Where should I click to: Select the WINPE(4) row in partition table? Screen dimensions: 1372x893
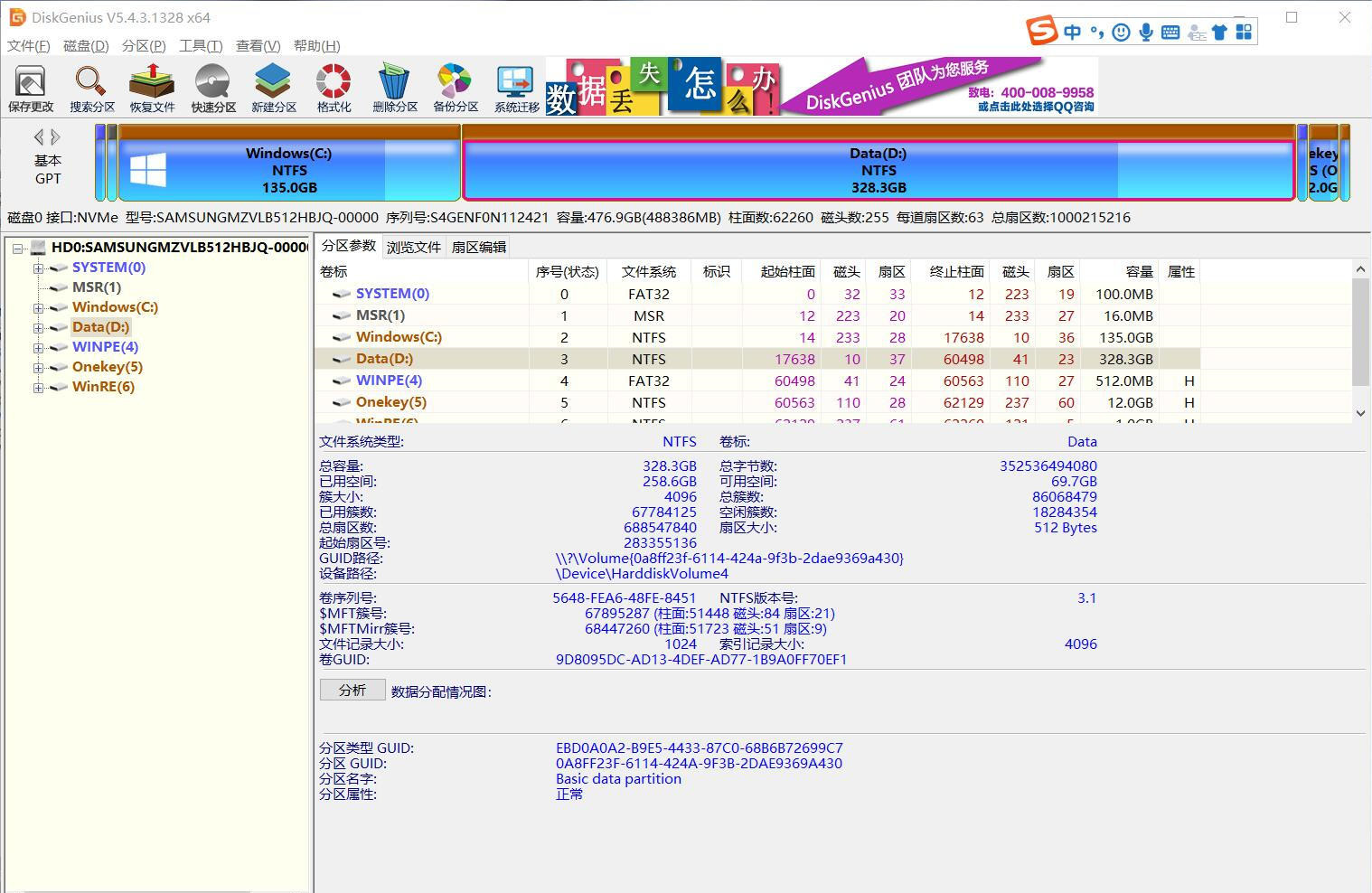[389, 381]
